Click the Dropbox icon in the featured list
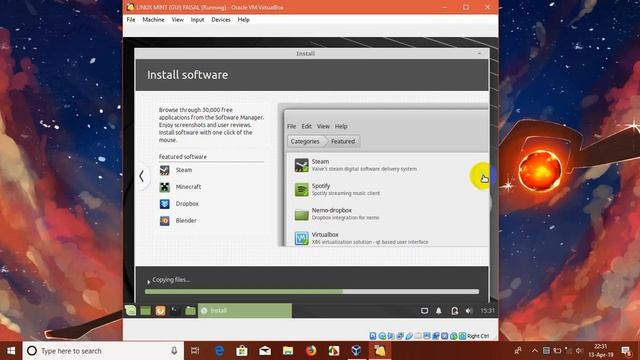 pos(164,204)
